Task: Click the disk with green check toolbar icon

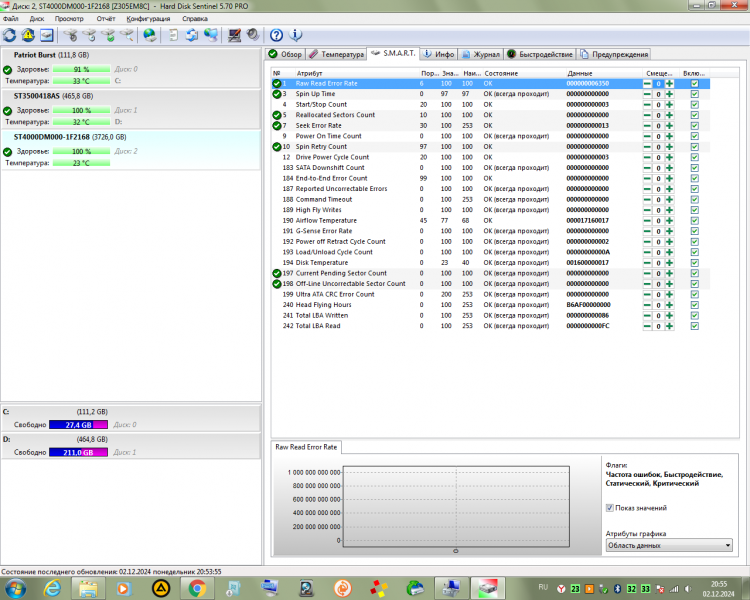Action: point(108,35)
